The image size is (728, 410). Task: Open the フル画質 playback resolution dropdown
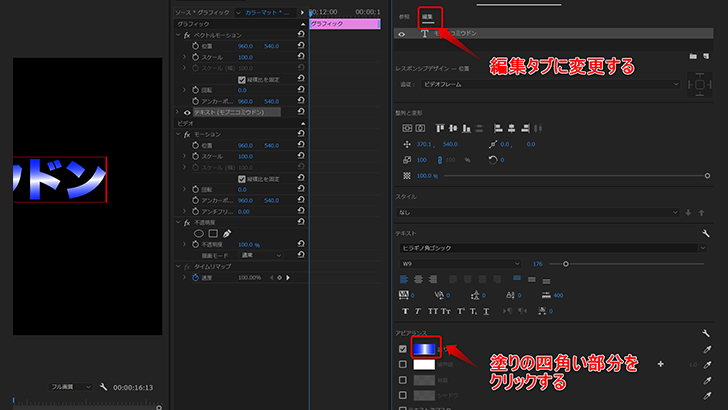(x=71, y=387)
